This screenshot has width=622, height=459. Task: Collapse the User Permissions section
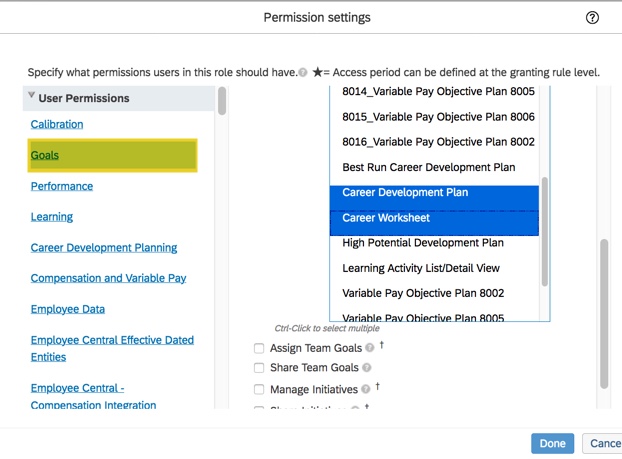tap(32, 97)
